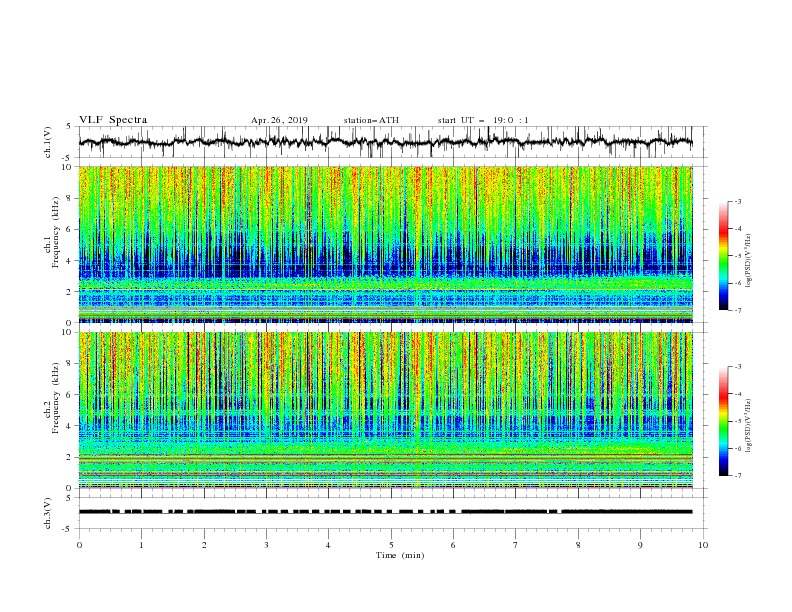Click the ch.1 spectrogram color scale bar
792x612 pixels.
click(723, 256)
